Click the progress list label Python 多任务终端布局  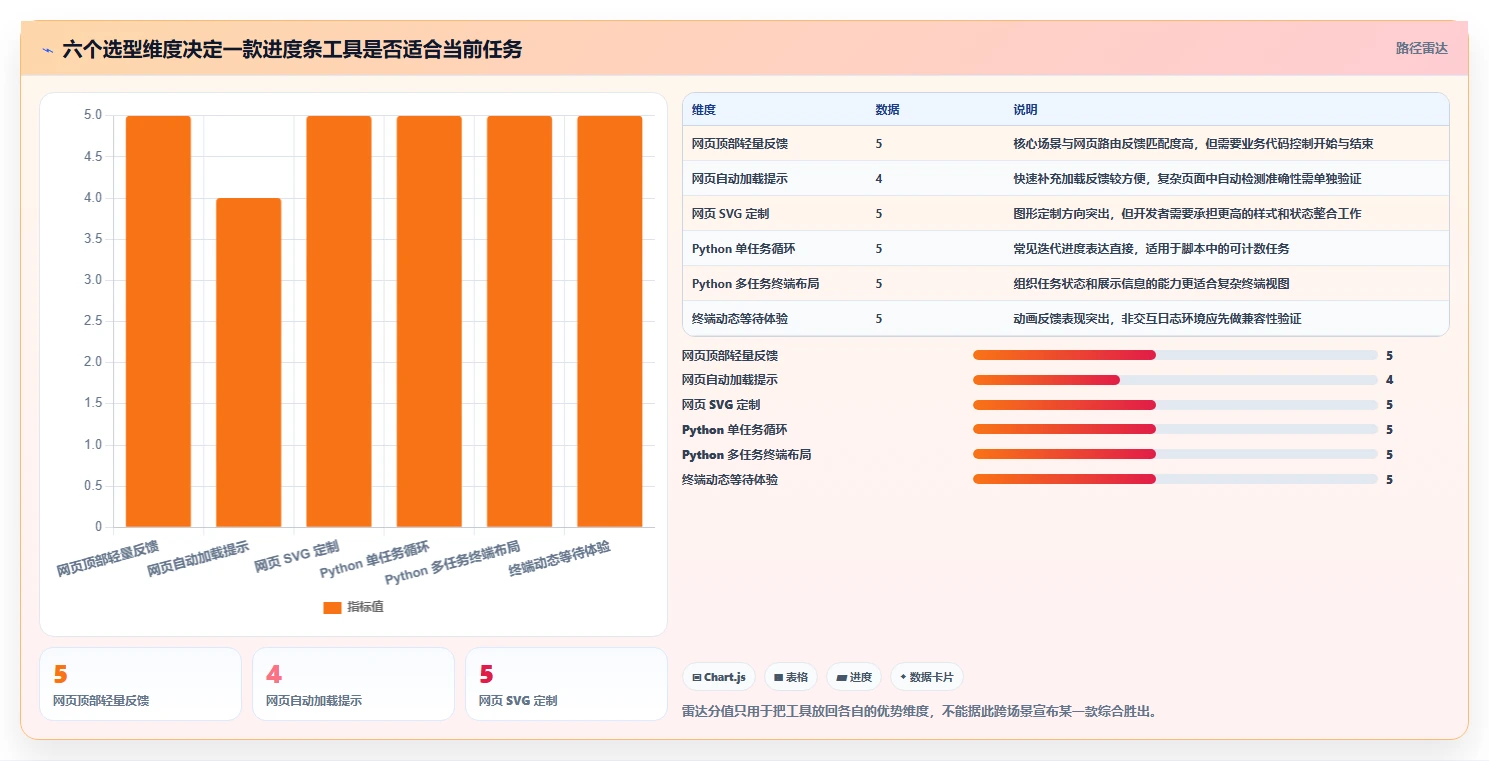[746, 455]
